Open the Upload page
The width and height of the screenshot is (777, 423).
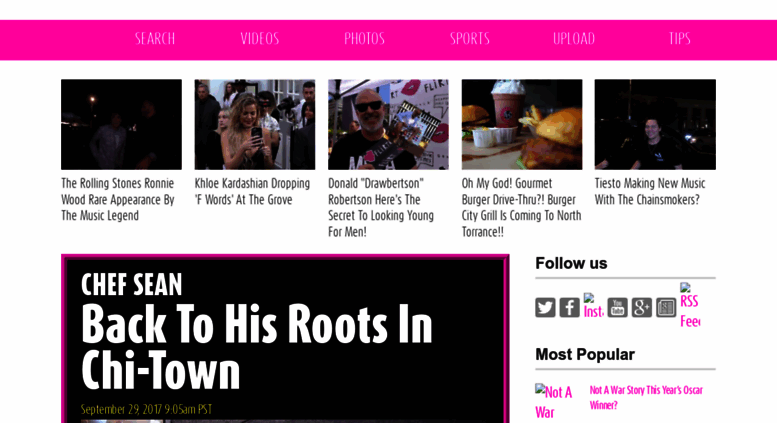pyautogui.click(x=574, y=39)
